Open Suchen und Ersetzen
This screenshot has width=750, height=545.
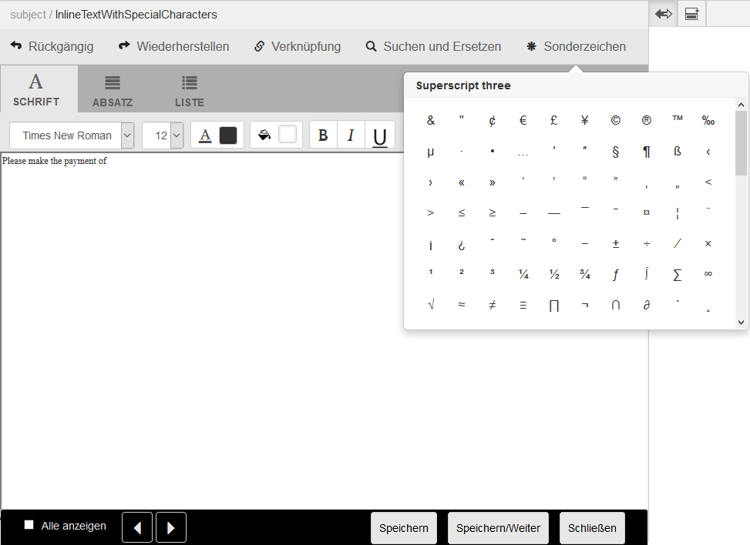tap(433, 46)
